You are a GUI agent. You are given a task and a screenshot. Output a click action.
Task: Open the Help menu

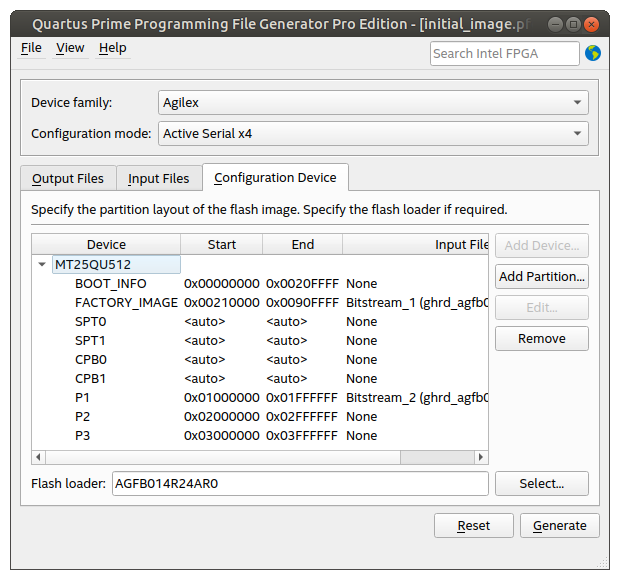(113, 48)
